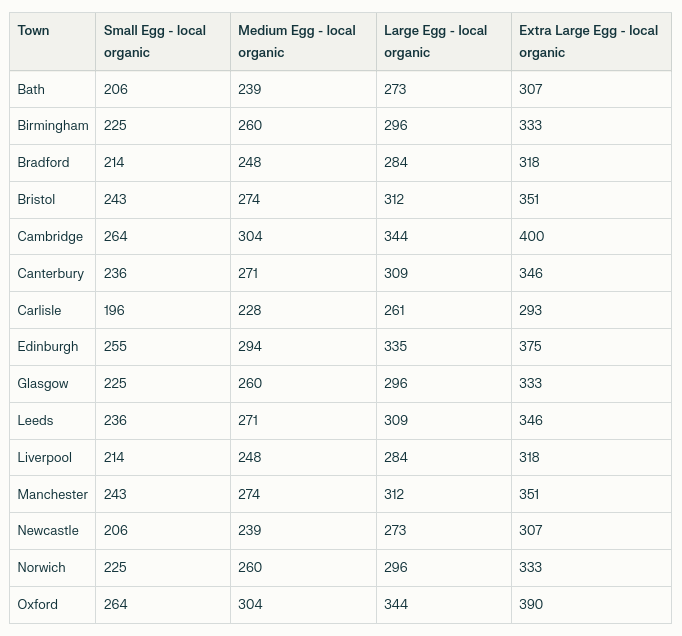Click the Birmingham town name cell
This screenshot has width=682, height=636.
tap(53, 126)
